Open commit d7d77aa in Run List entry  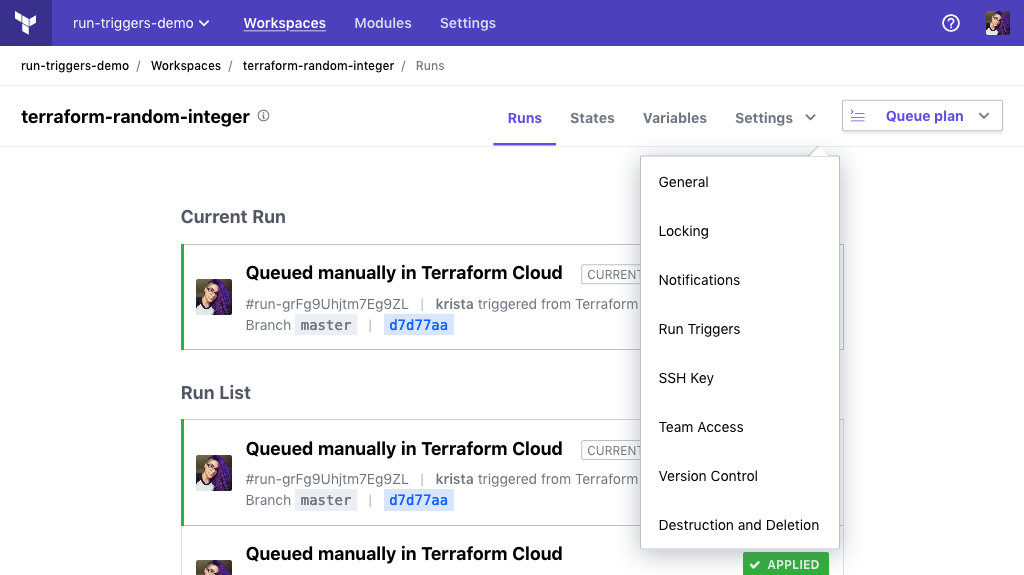click(419, 501)
